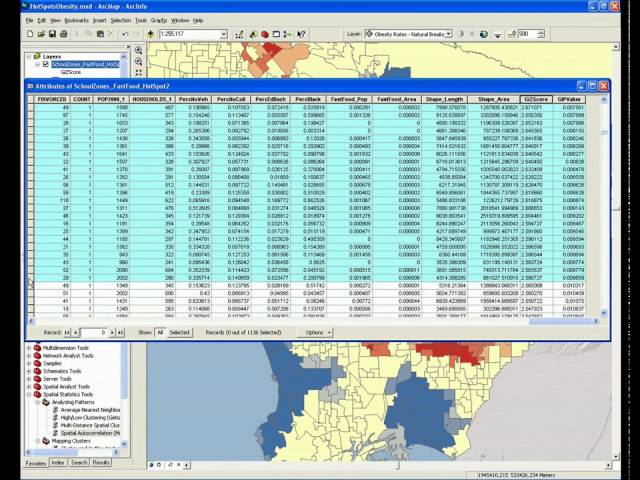Open the Options dropdown in attribute table
Image resolution: width=640 pixels, height=480 pixels.
pyautogui.click(x=315, y=332)
